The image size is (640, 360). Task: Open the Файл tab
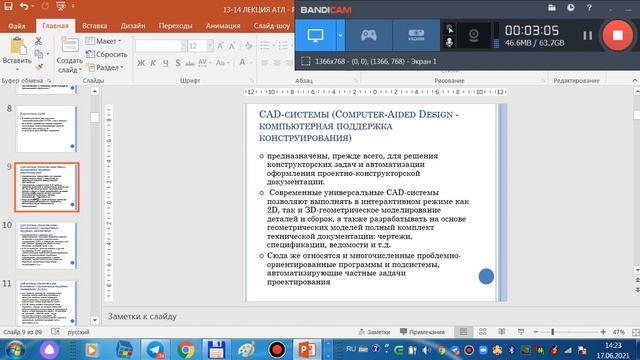17,26
